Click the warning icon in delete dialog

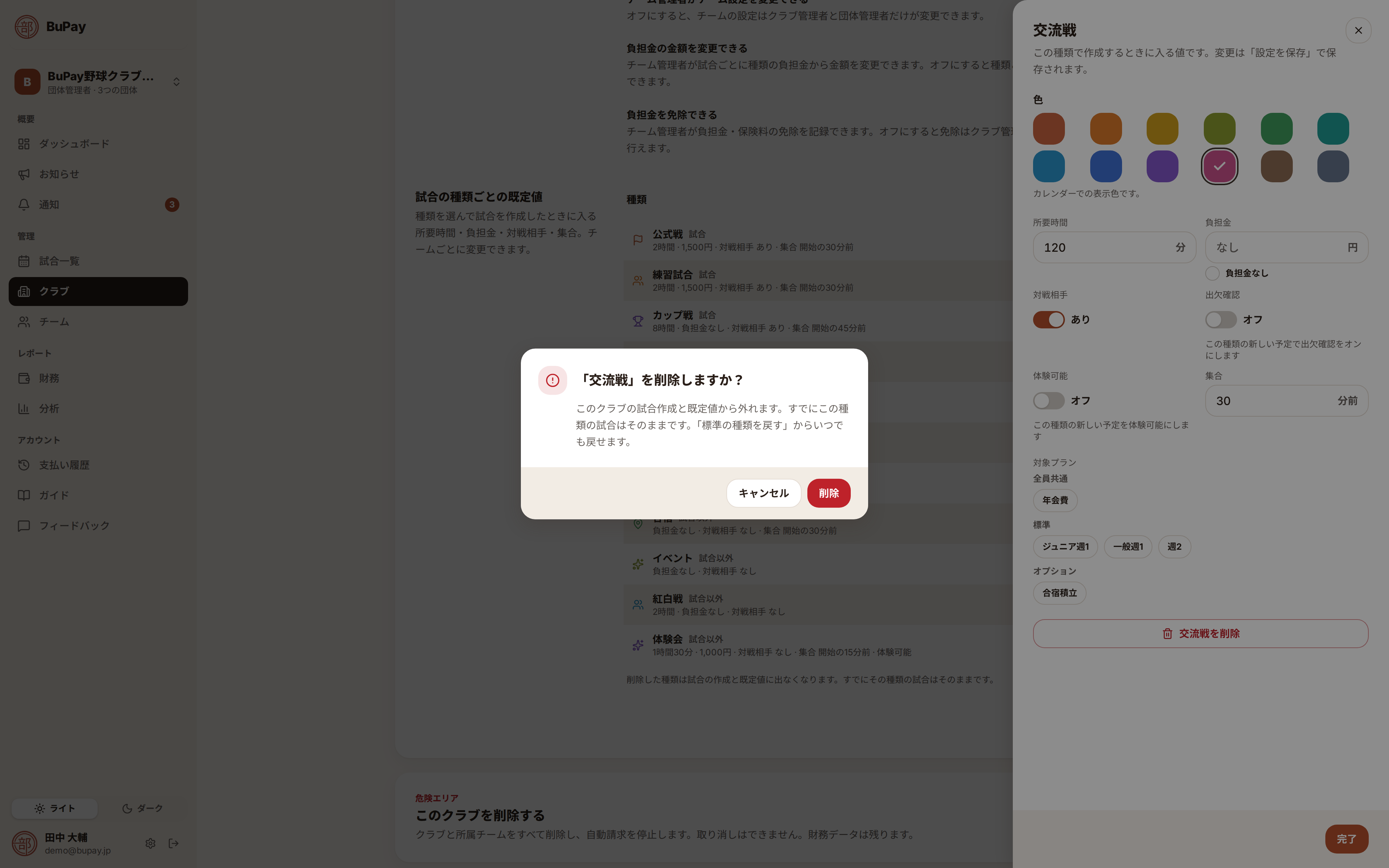point(552,380)
